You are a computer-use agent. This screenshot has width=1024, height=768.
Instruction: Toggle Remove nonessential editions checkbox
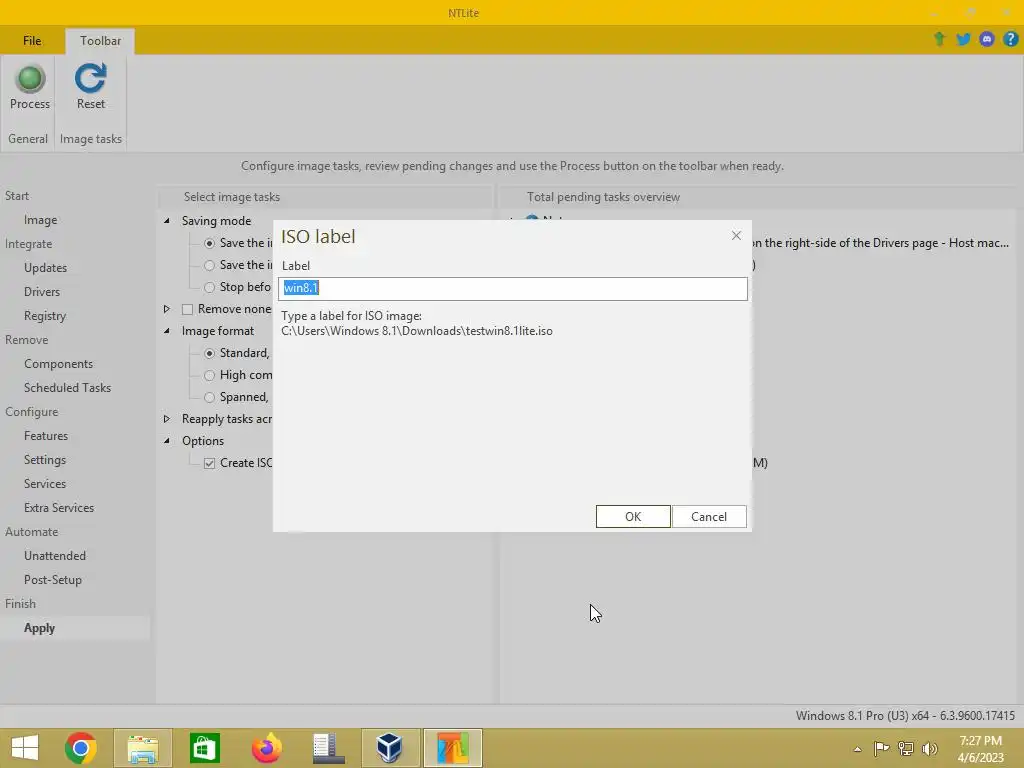click(x=187, y=309)
